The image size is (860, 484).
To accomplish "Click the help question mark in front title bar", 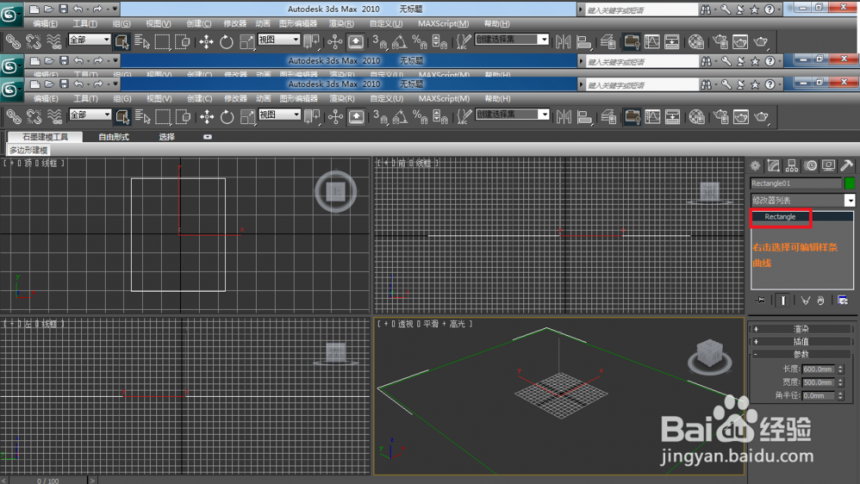I will pos(770,85).
